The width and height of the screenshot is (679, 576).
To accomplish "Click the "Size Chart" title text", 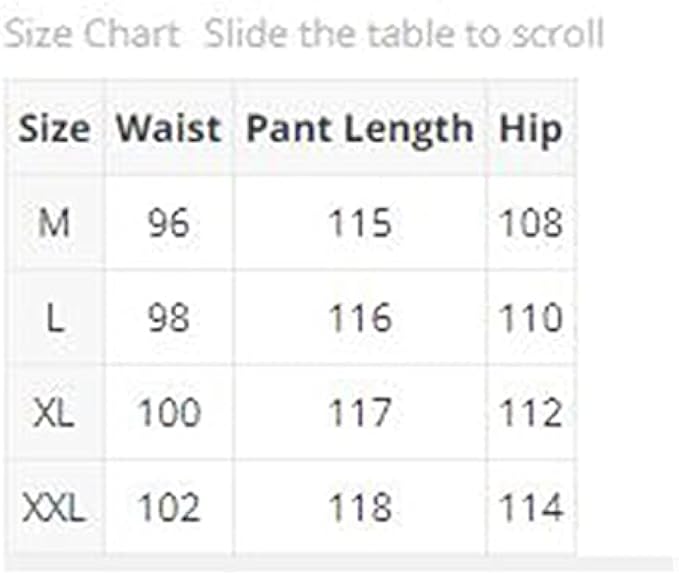I will [92, 35].
